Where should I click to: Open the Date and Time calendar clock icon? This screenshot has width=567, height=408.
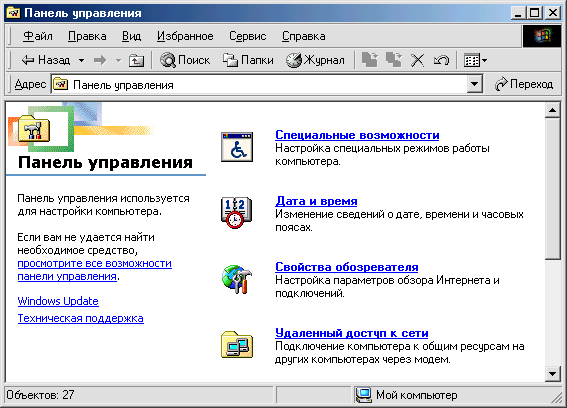click(x=236, y=213)
